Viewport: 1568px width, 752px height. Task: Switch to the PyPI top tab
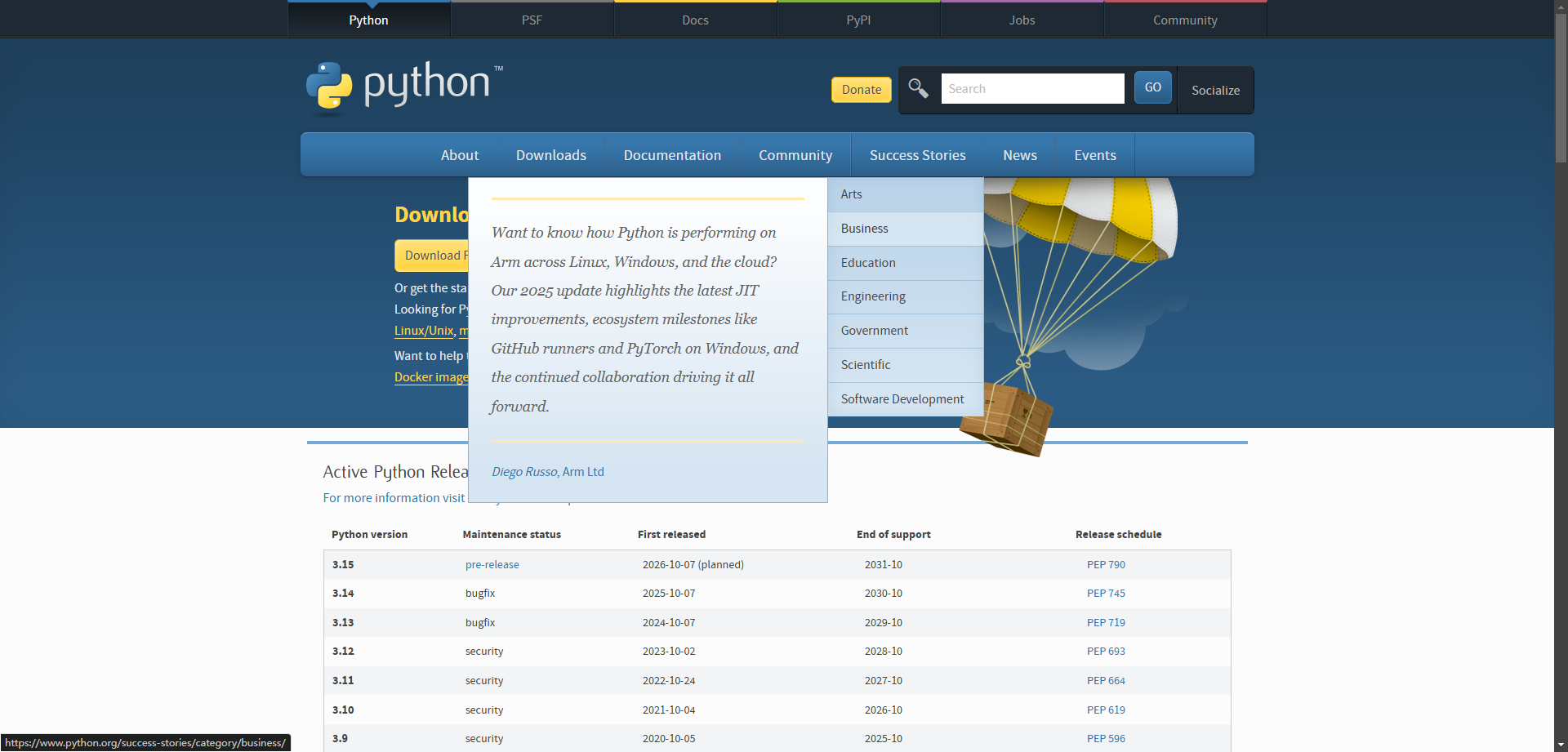(x=858, y=20)
